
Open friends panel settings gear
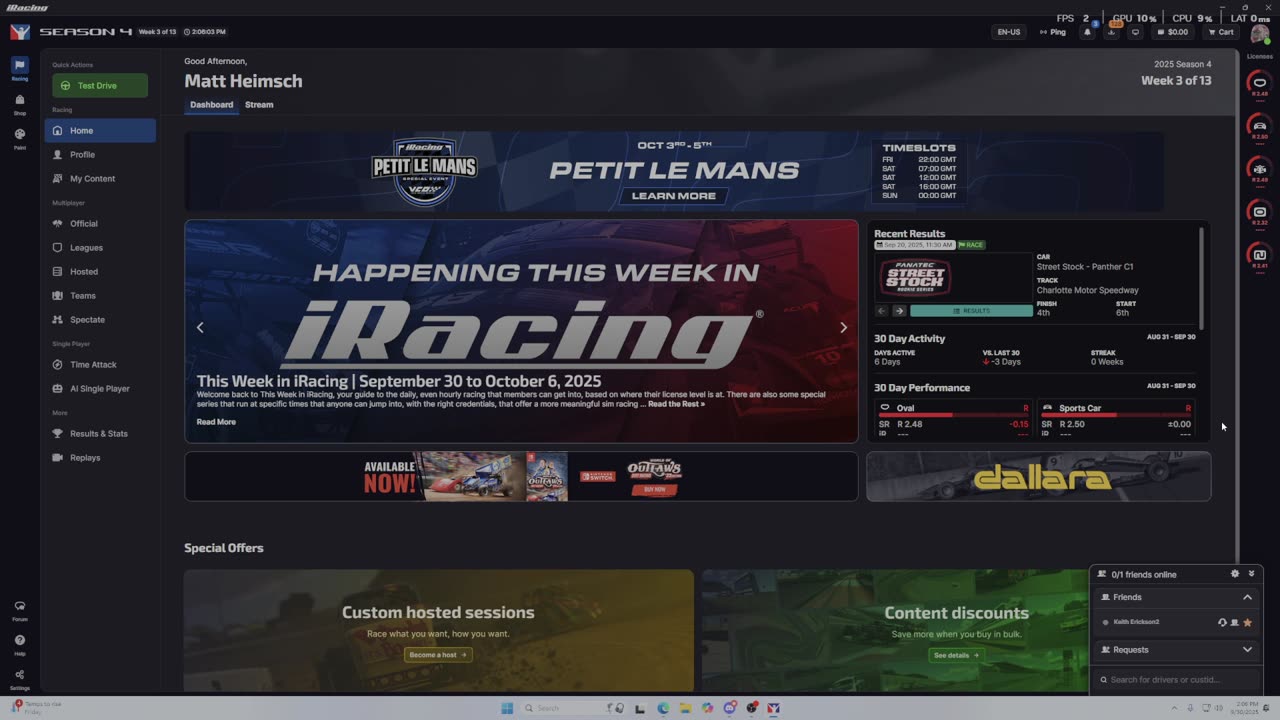[1235, 574]
